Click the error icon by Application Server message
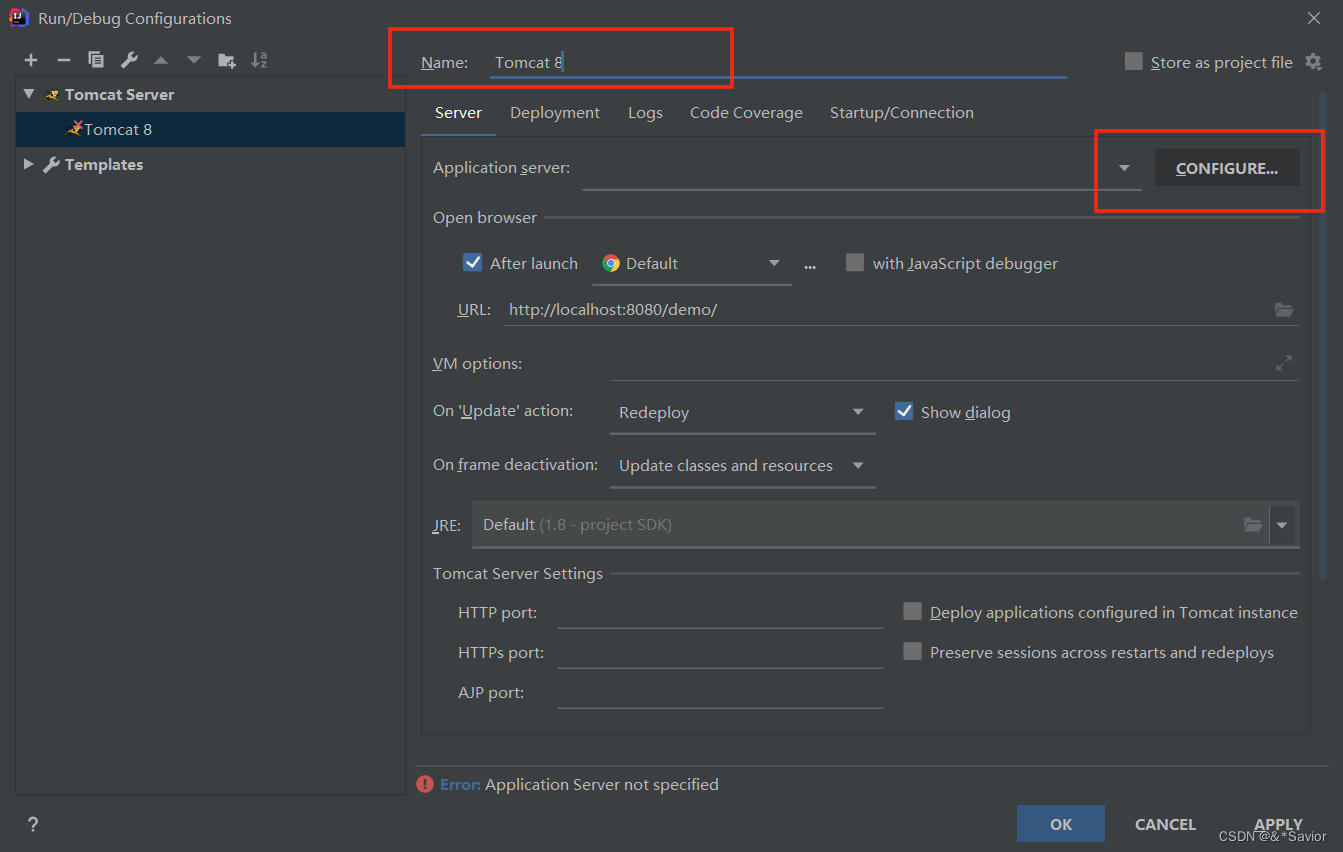Screen dimensions: 1343x852 [425, 784]
